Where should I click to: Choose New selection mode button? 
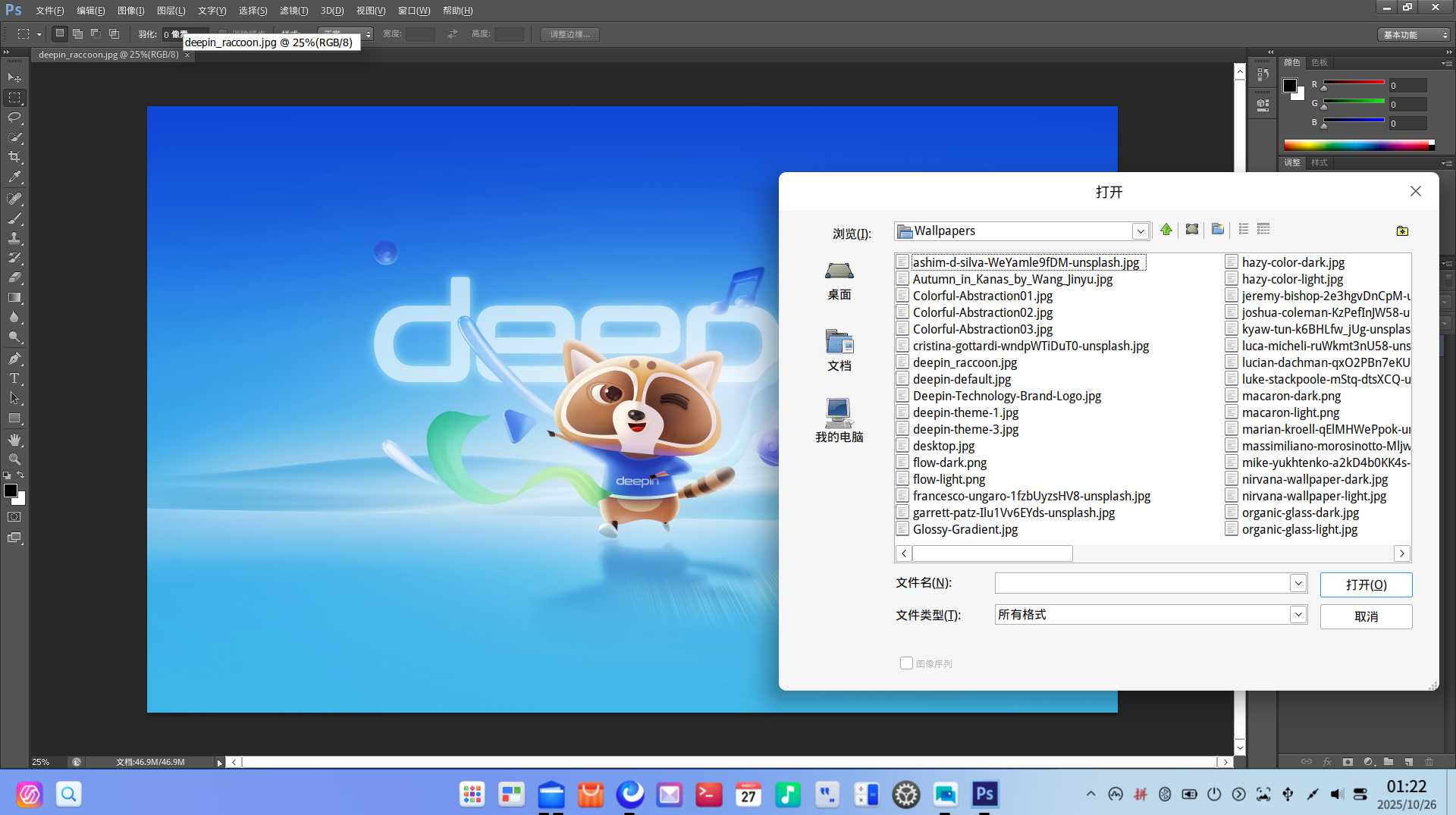pos(59,34)
